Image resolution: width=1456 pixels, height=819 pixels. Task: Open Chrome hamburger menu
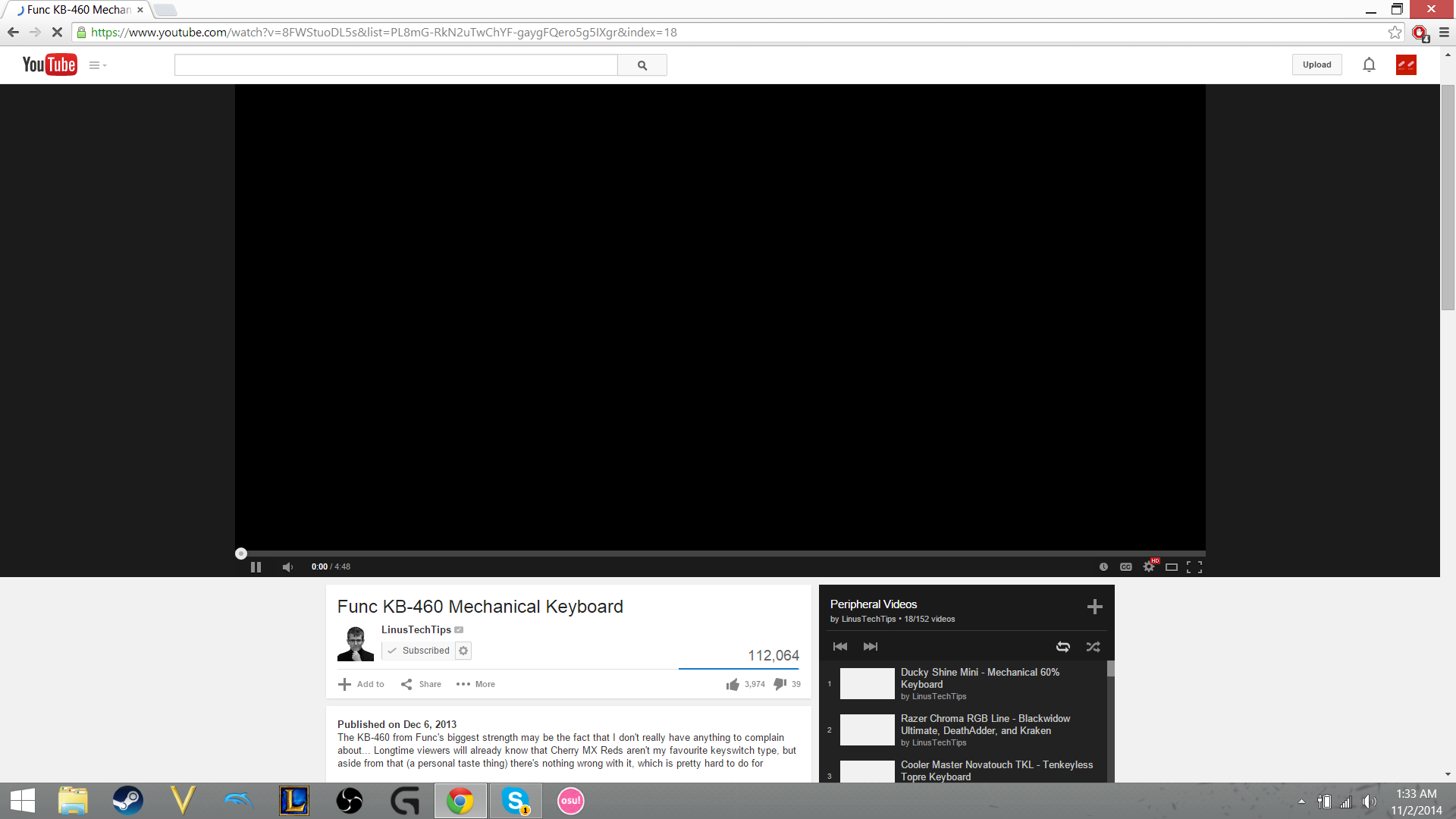[1444, 32]
